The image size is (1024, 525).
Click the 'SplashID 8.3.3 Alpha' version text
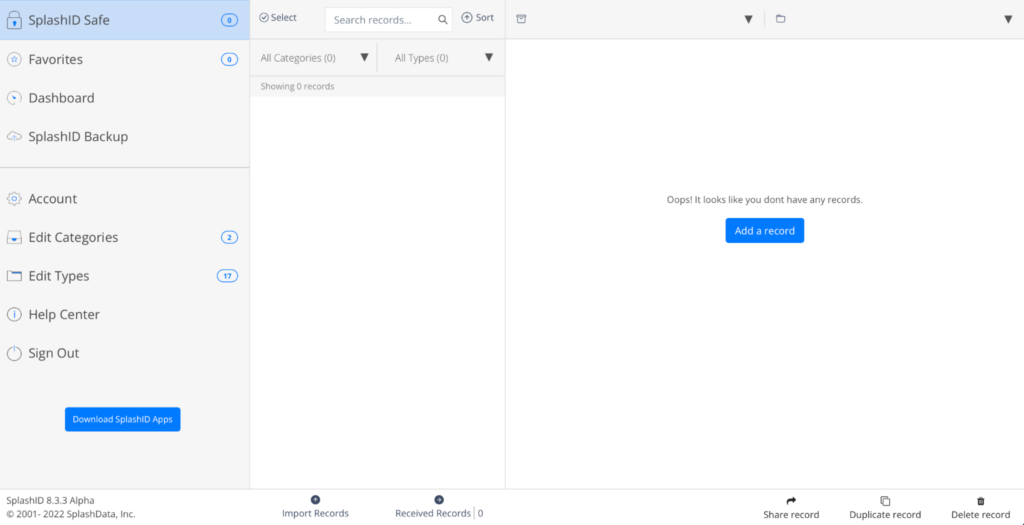[x=50, y=501]
